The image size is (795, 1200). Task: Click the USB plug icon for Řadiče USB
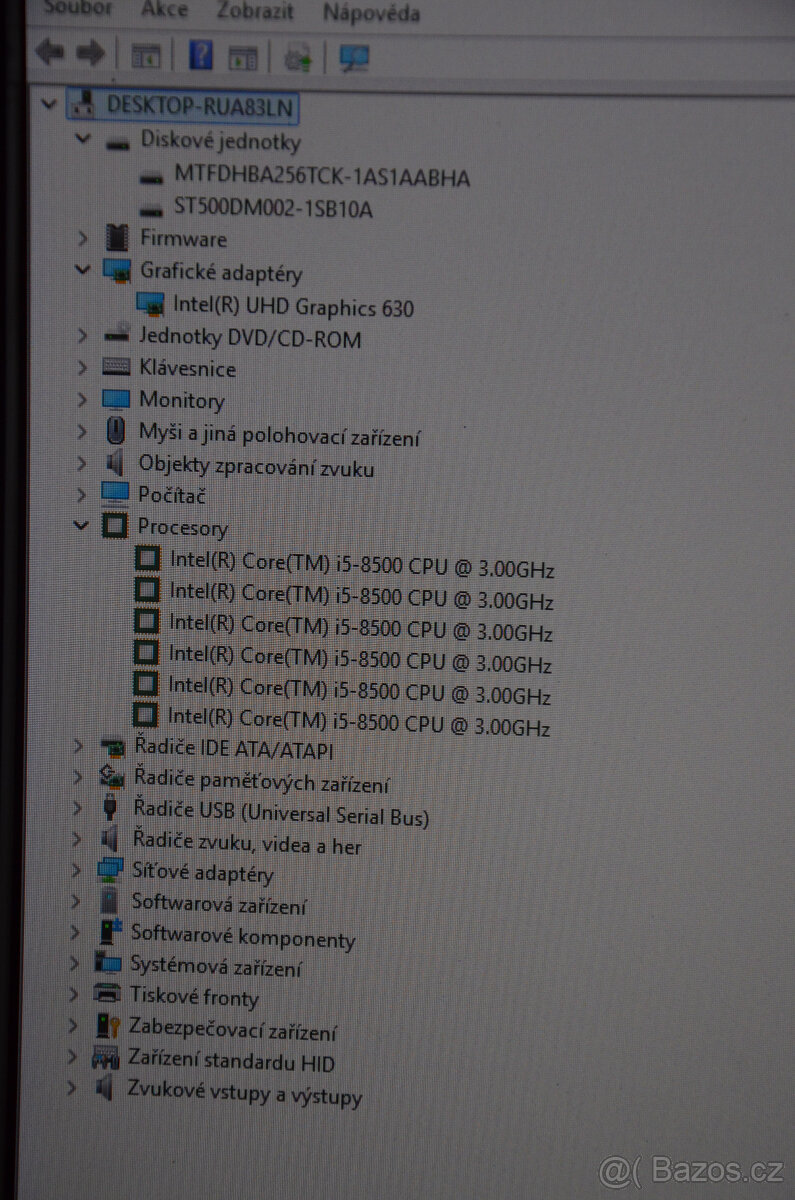(x=110, y=807)
